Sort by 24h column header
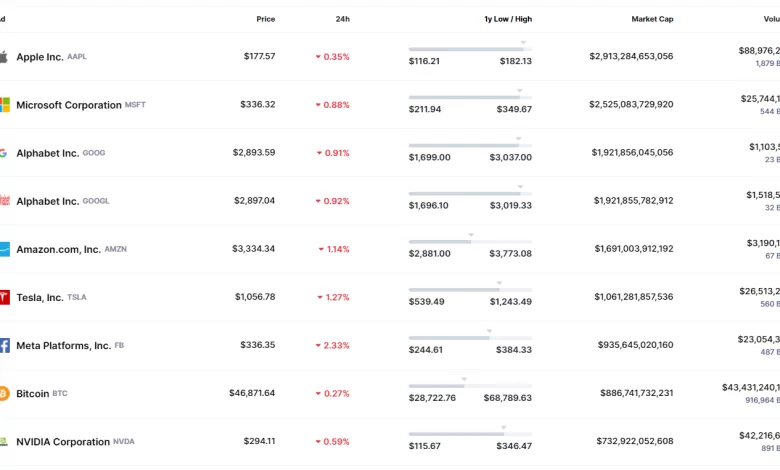 pos(342,19)
